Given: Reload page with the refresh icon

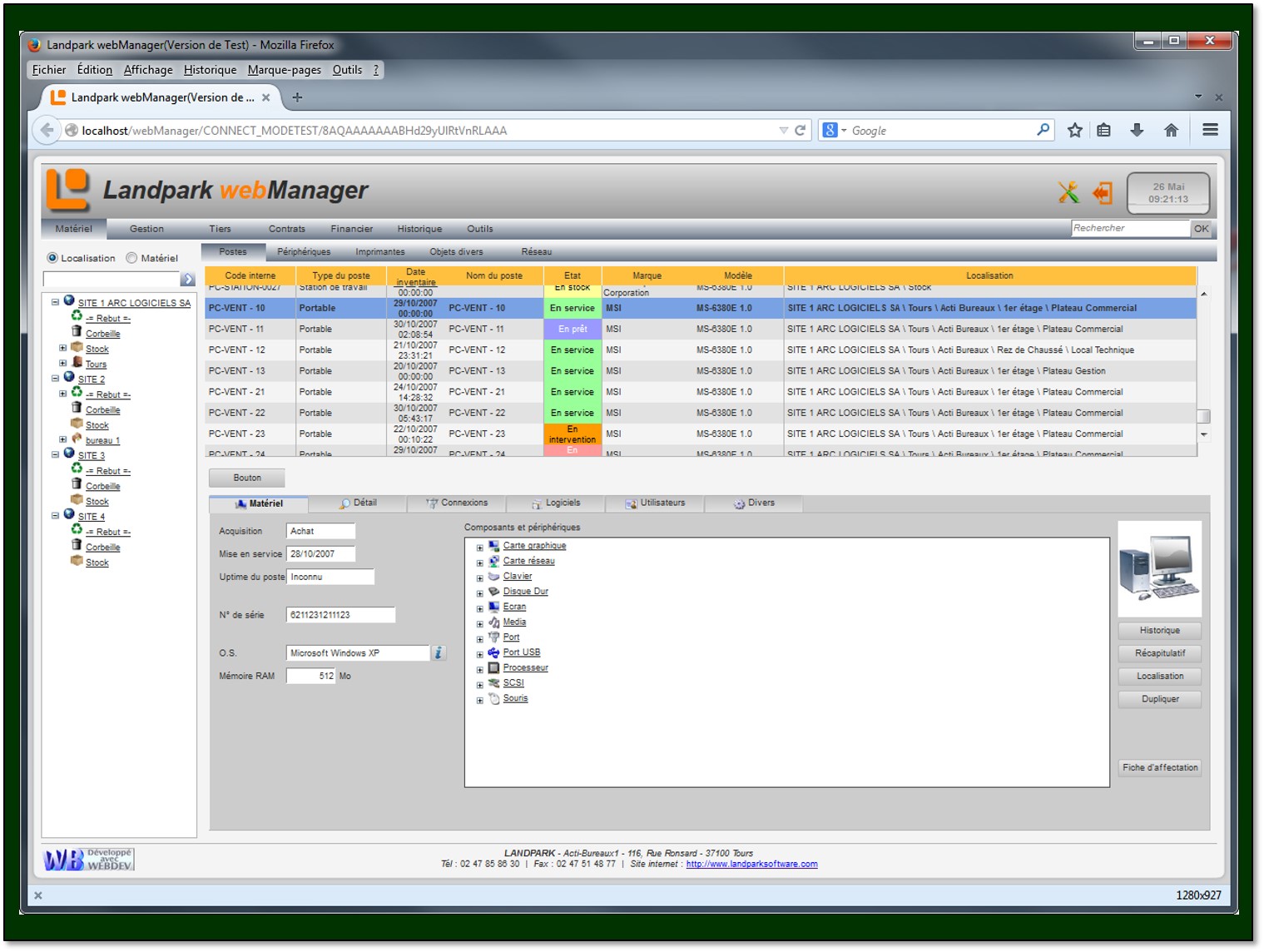Looking at the screenshot, I should pos(801,131).
